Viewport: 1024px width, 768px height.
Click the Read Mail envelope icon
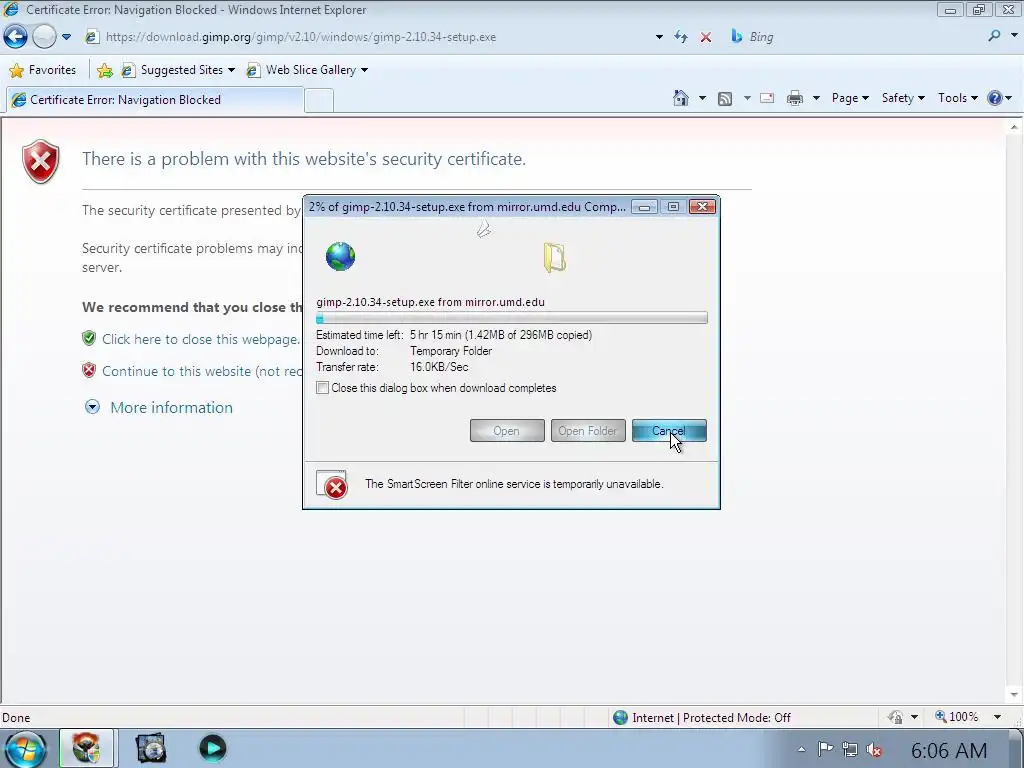(767, 99)
